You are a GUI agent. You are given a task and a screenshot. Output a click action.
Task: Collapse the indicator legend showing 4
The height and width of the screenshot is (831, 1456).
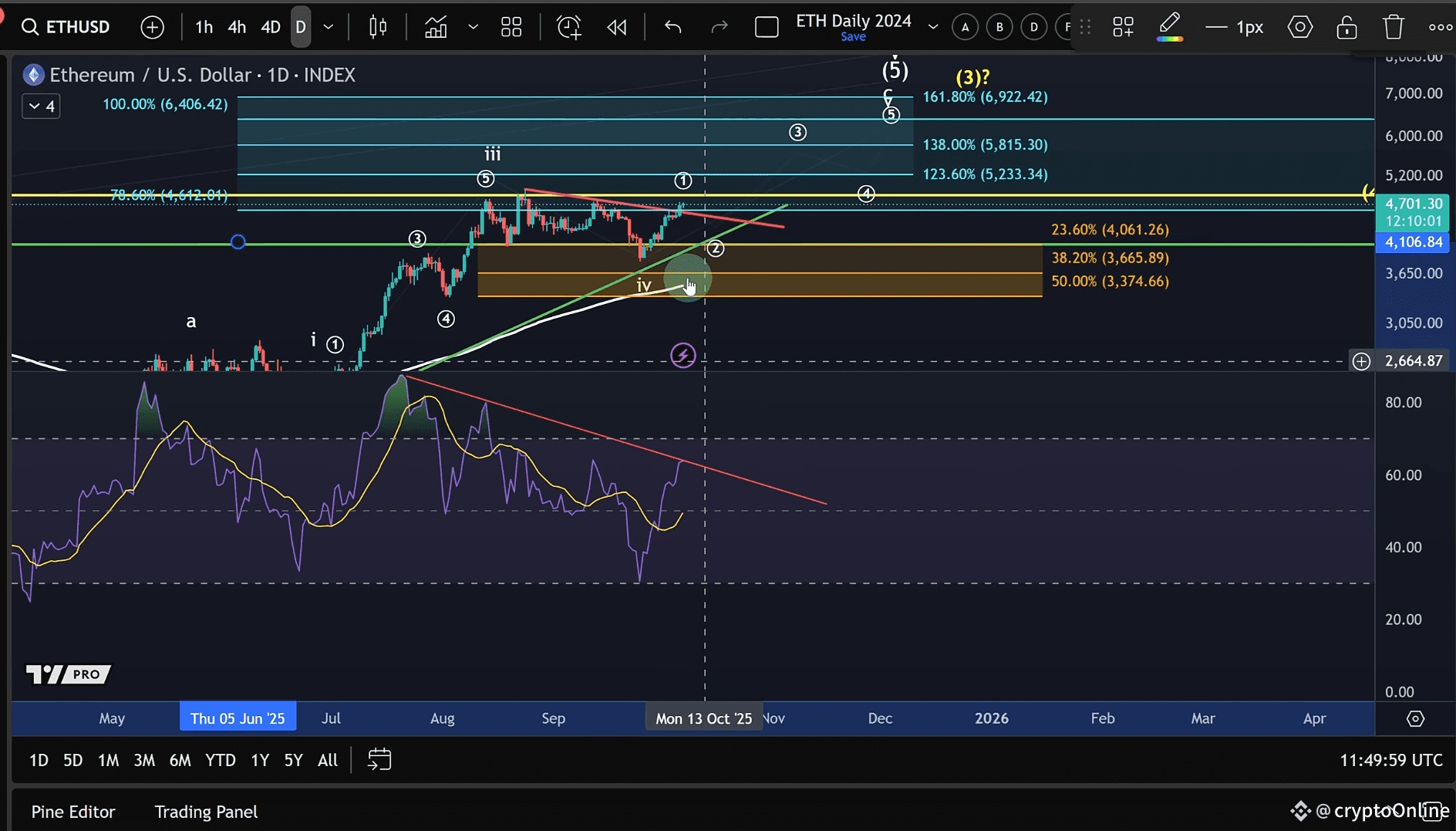point(41,106)
